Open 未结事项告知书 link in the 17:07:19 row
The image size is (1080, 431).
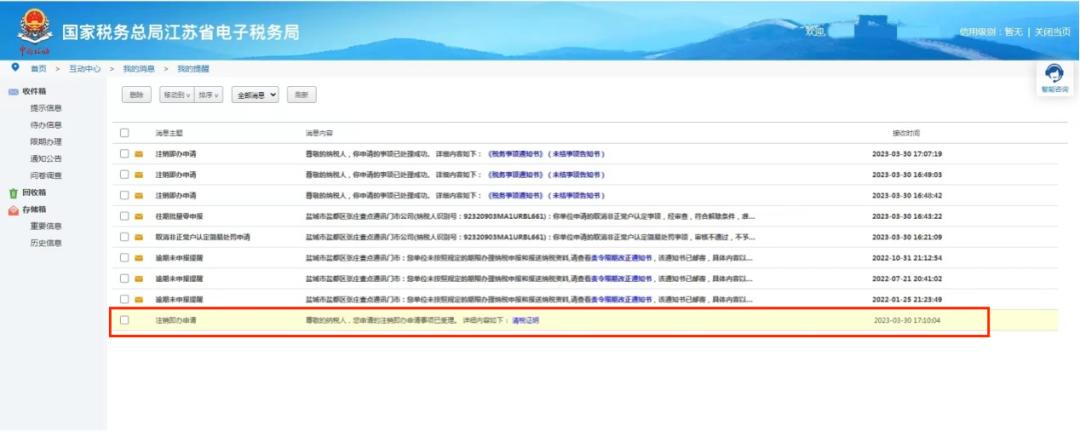coord(576,154)
